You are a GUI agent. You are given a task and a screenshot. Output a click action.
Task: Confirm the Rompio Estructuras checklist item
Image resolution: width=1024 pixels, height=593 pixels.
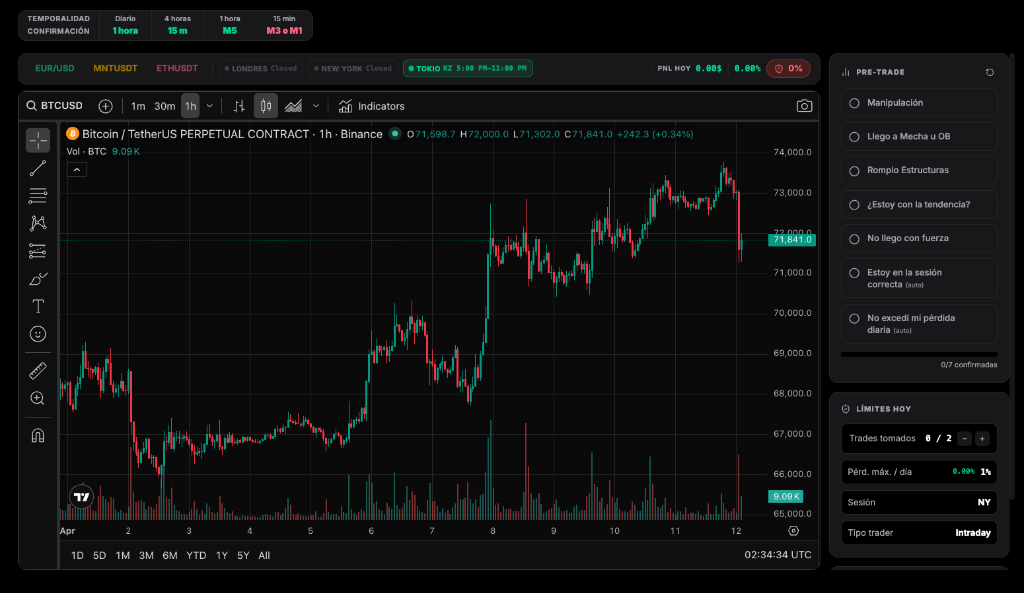coord(854,170)
